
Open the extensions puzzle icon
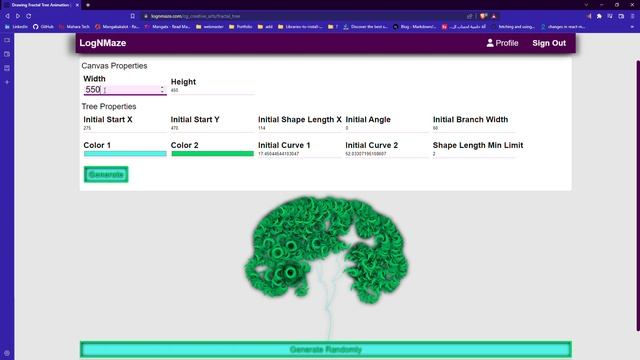click(x=599, y=16)
